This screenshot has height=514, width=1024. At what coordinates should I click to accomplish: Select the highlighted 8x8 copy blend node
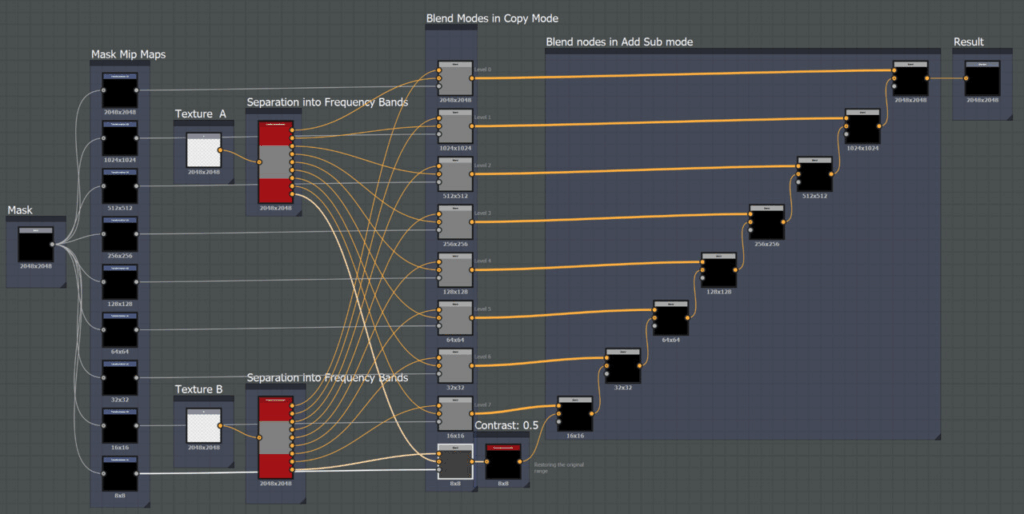tap(455, 462)
